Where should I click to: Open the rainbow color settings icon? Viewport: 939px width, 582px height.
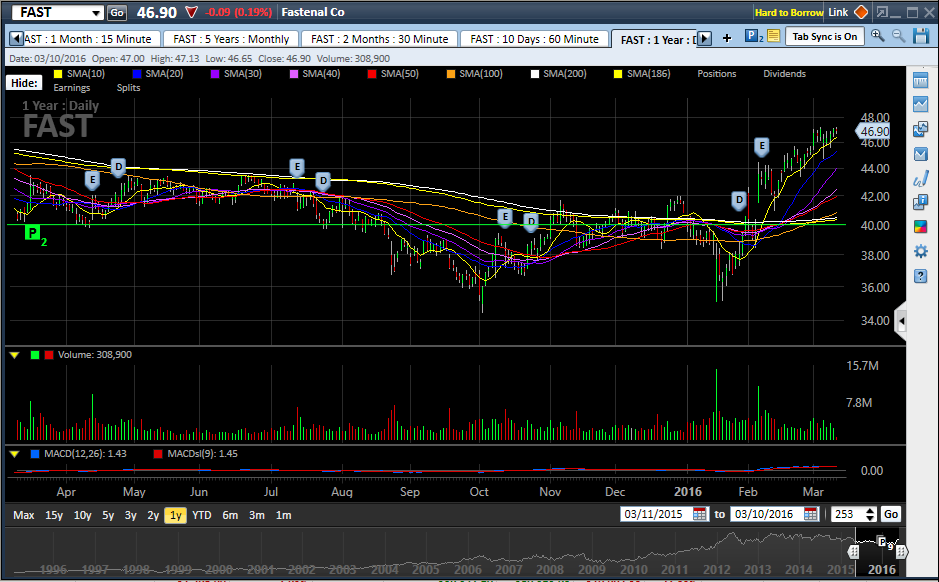pyautogui.click(x=920, y=227)
